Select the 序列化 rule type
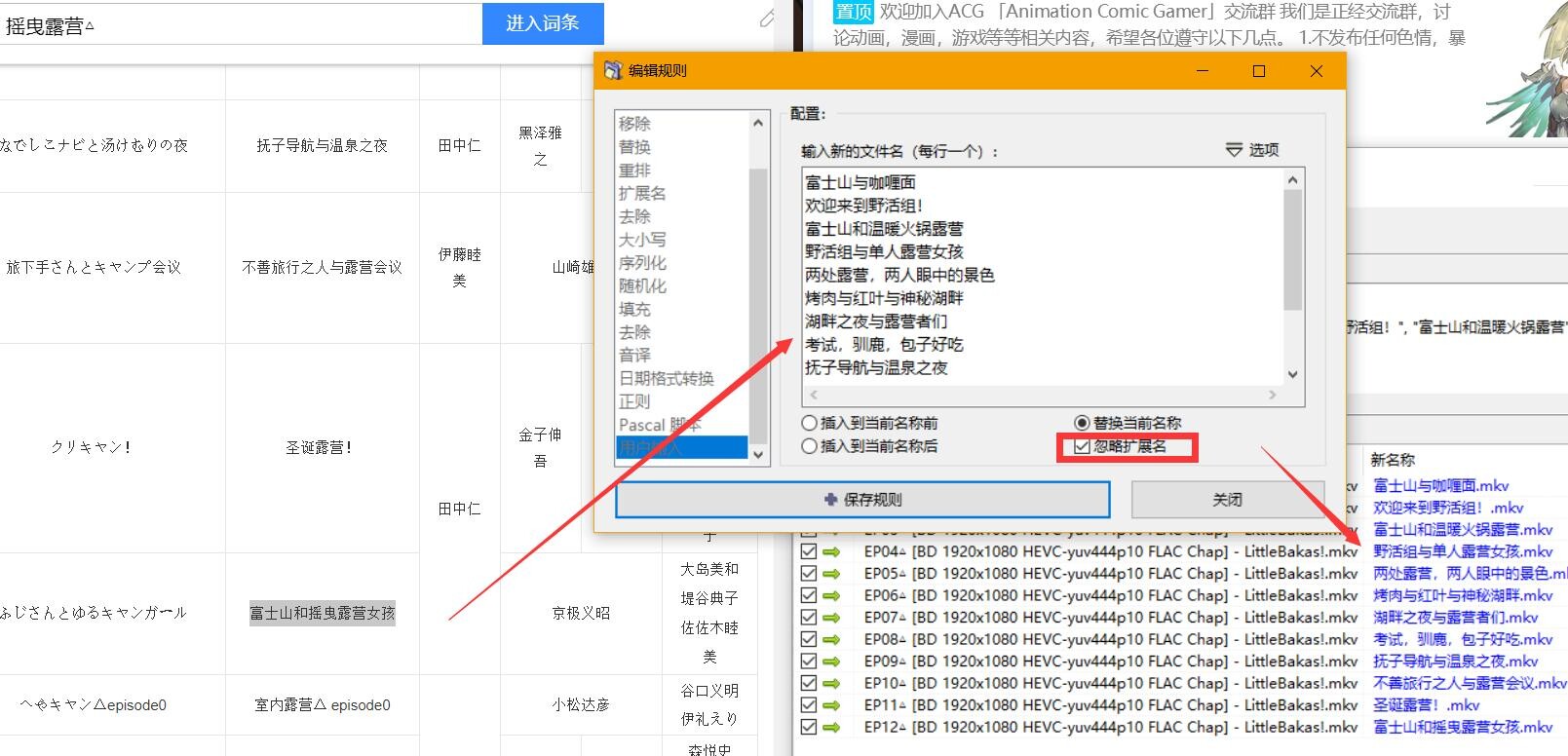 (642, 263)
